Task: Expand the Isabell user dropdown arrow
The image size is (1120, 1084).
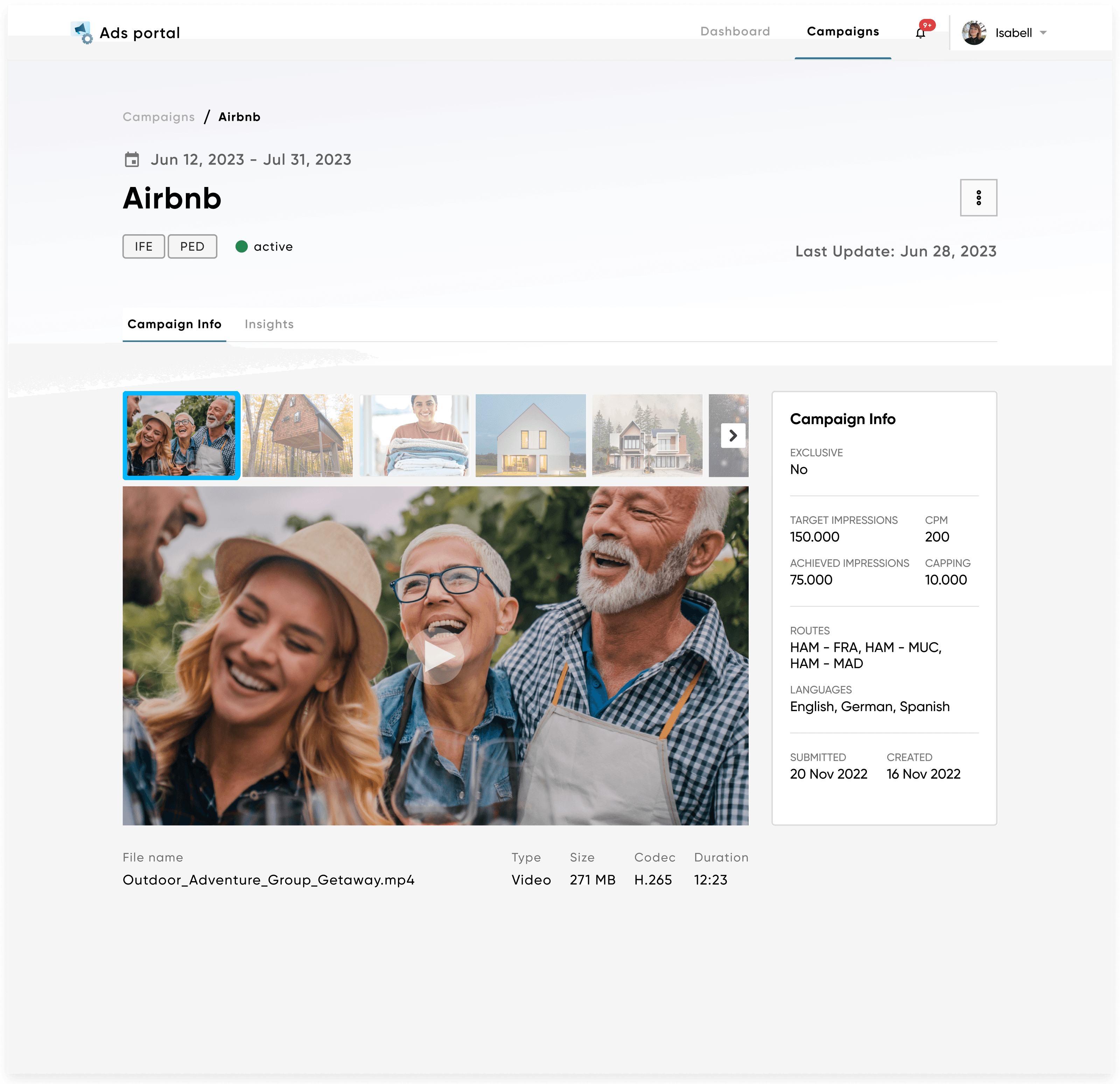Action: point(1043,33)
